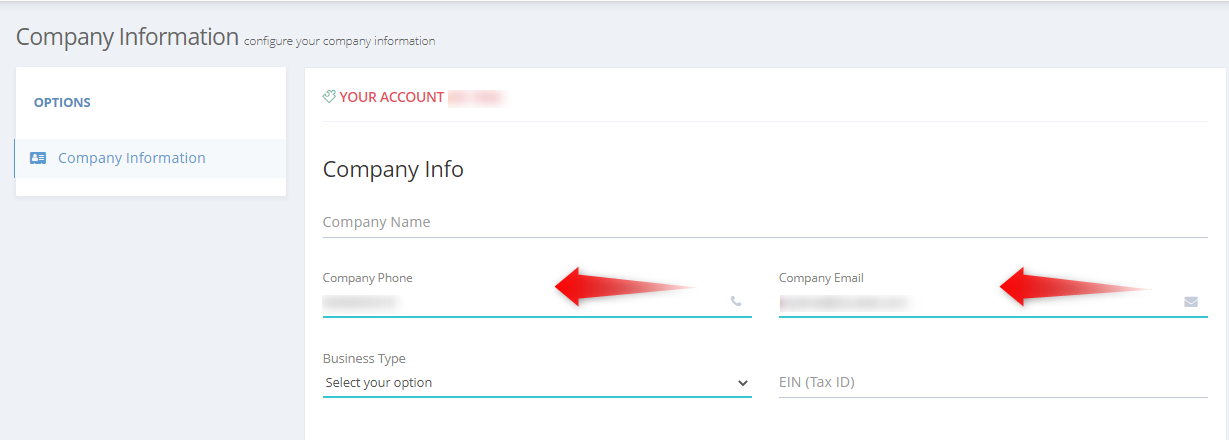Open the Business Type 'Select your option' dropdown
Viewport: 1229px width, 440px height.
pos(537,382)
